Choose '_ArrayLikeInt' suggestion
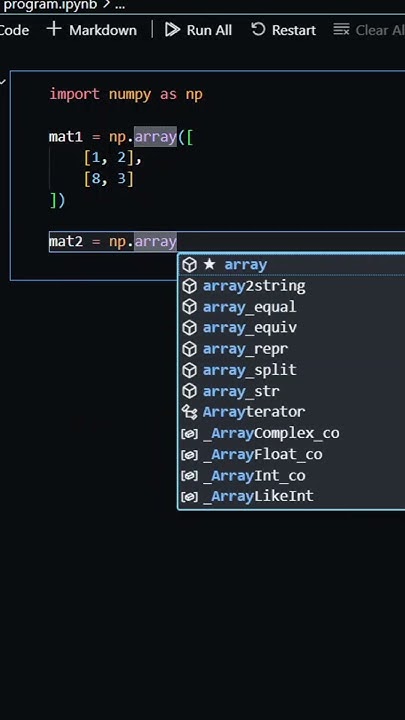The image size is (405, 720). pyautogui.click(x=292, y=496)
